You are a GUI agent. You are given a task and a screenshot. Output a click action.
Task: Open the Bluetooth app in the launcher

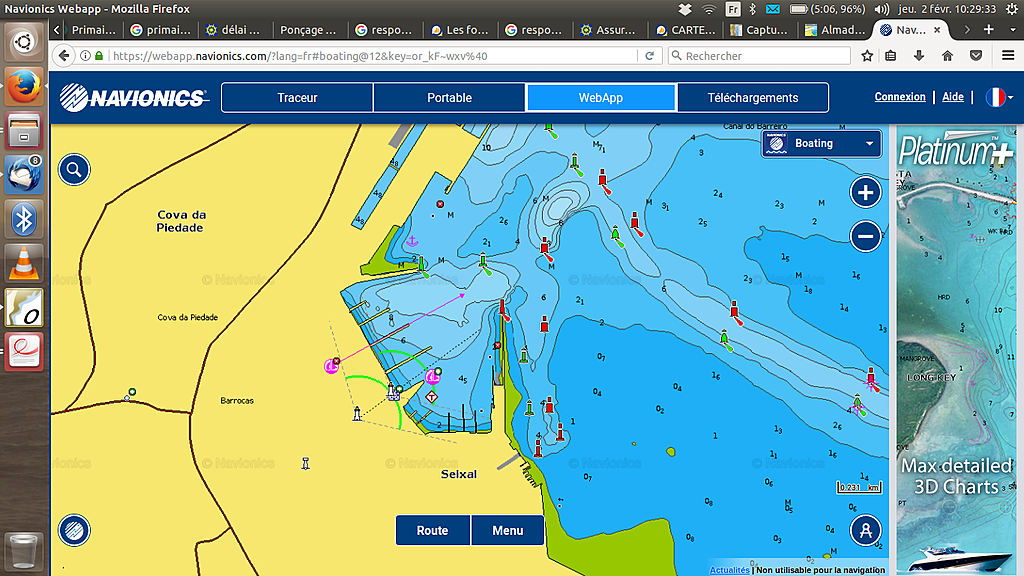[x=24, y=219]
